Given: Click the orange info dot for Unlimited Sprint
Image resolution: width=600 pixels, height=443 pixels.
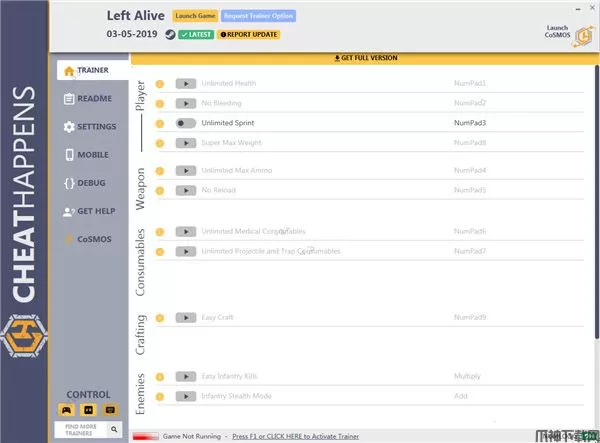Looking at the screenshot, I should tap(160, 124).
